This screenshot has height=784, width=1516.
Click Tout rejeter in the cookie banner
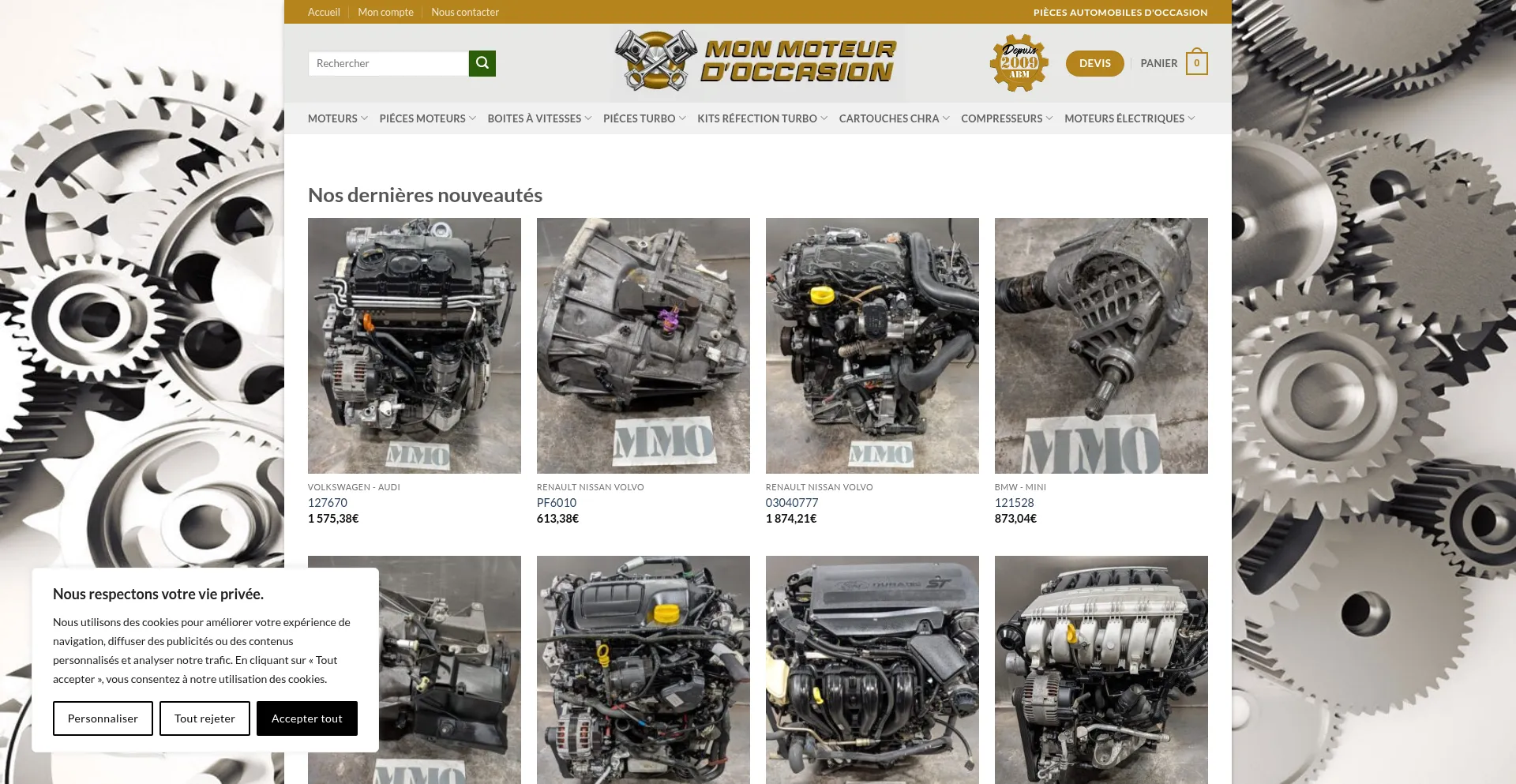[x=205, y=718]
